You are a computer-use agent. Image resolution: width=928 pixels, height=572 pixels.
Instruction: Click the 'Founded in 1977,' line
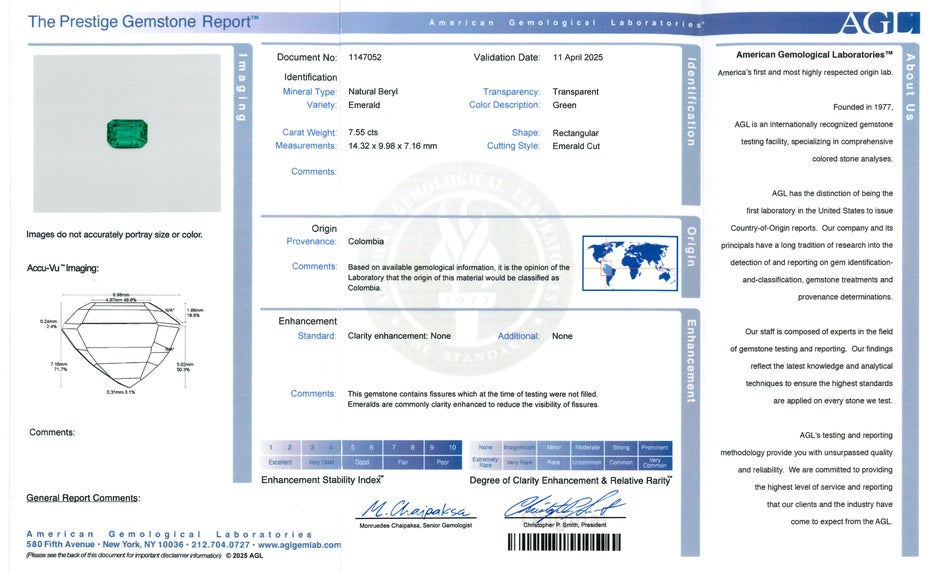863,107
